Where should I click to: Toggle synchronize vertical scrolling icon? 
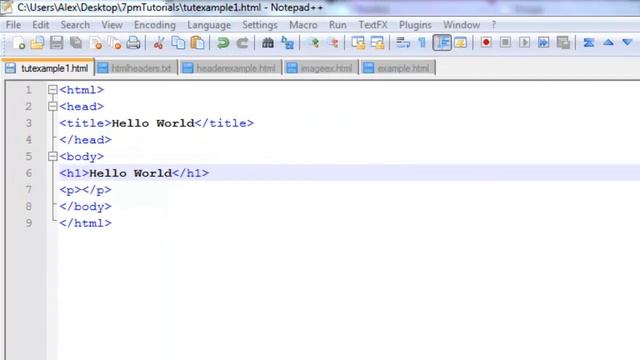coord(358,43)
